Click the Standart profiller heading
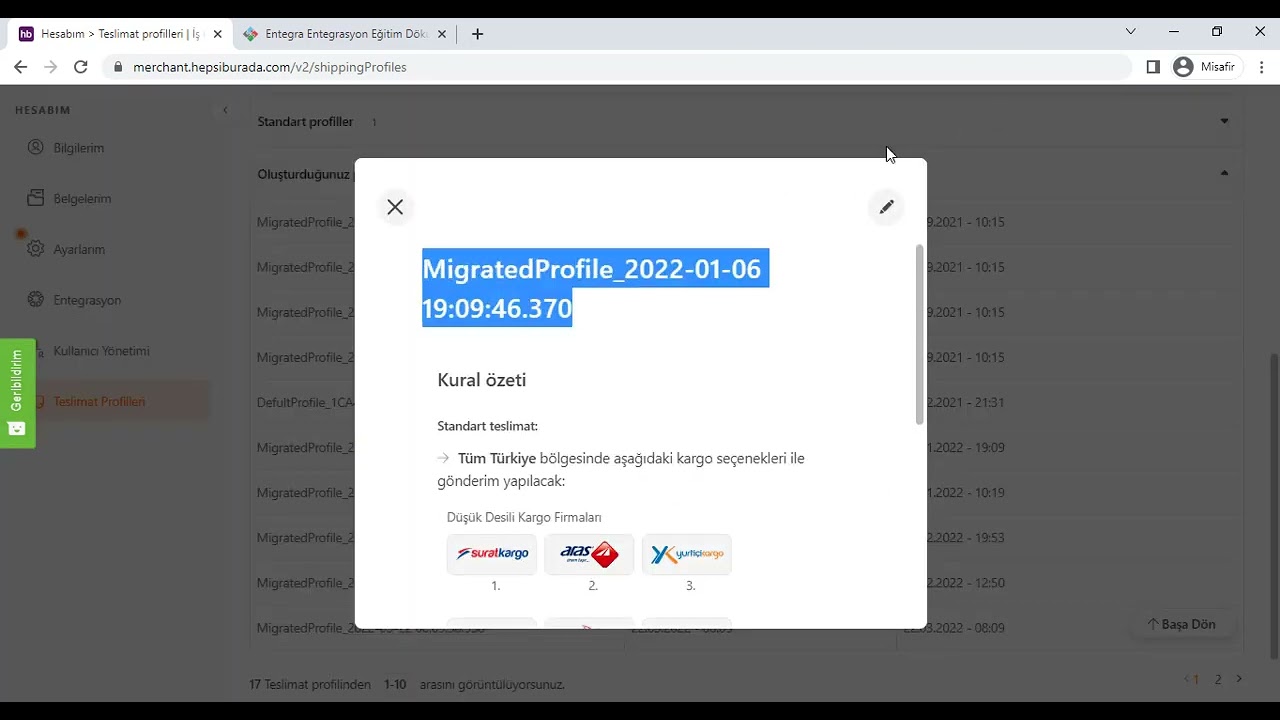Screen dimensions: 1280x720 coord(305,122)
